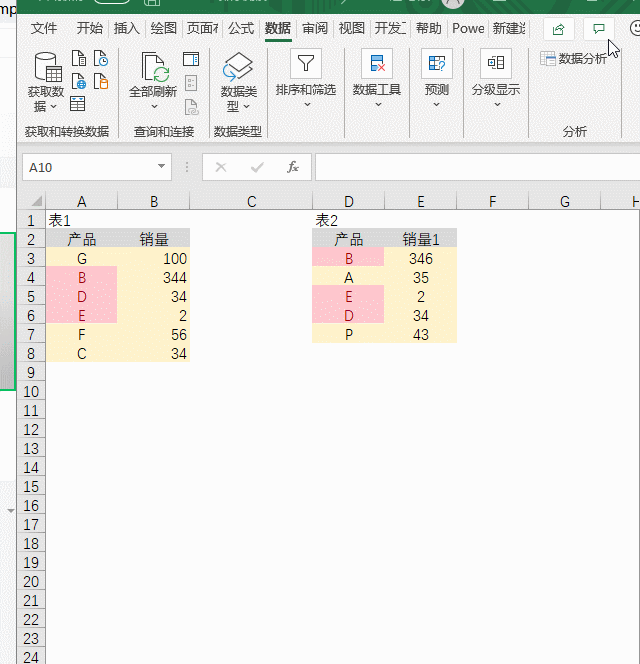Click the Select All corner triangle
This screenshot has width=640, height=664.
(x=37, y=201)
